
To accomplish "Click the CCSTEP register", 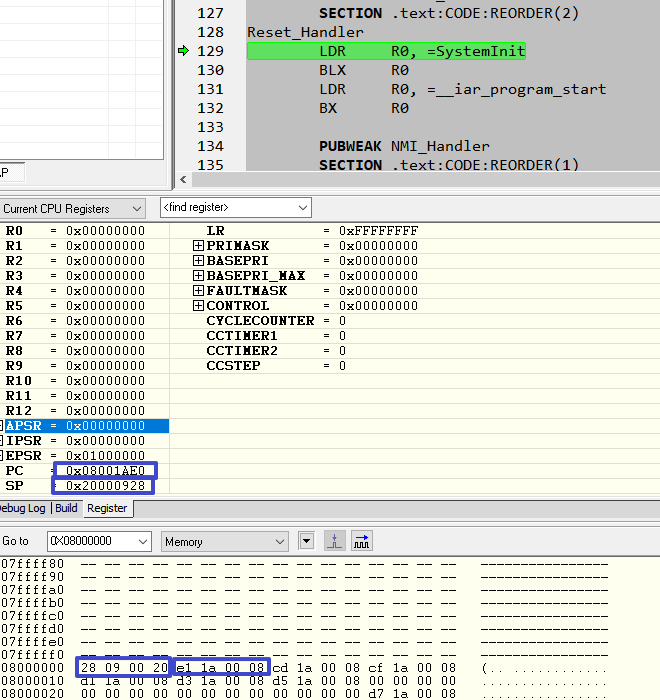I will click(x=233, y=366).
